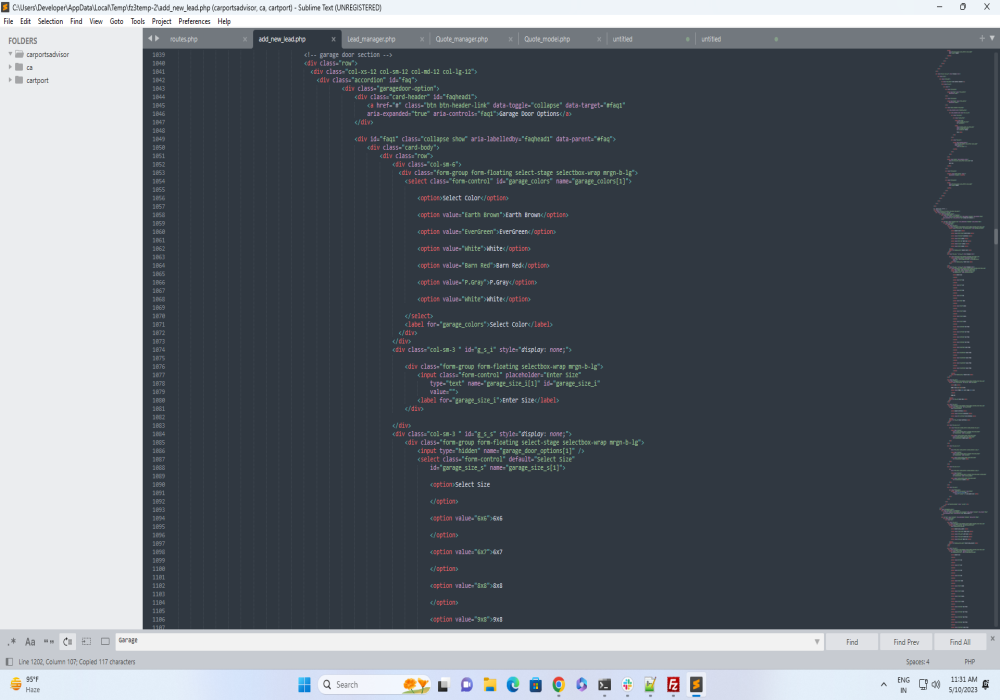Open Google Chrome from taskbar
The width and height of the screenshot is (1000, 700).
(559, 685)
